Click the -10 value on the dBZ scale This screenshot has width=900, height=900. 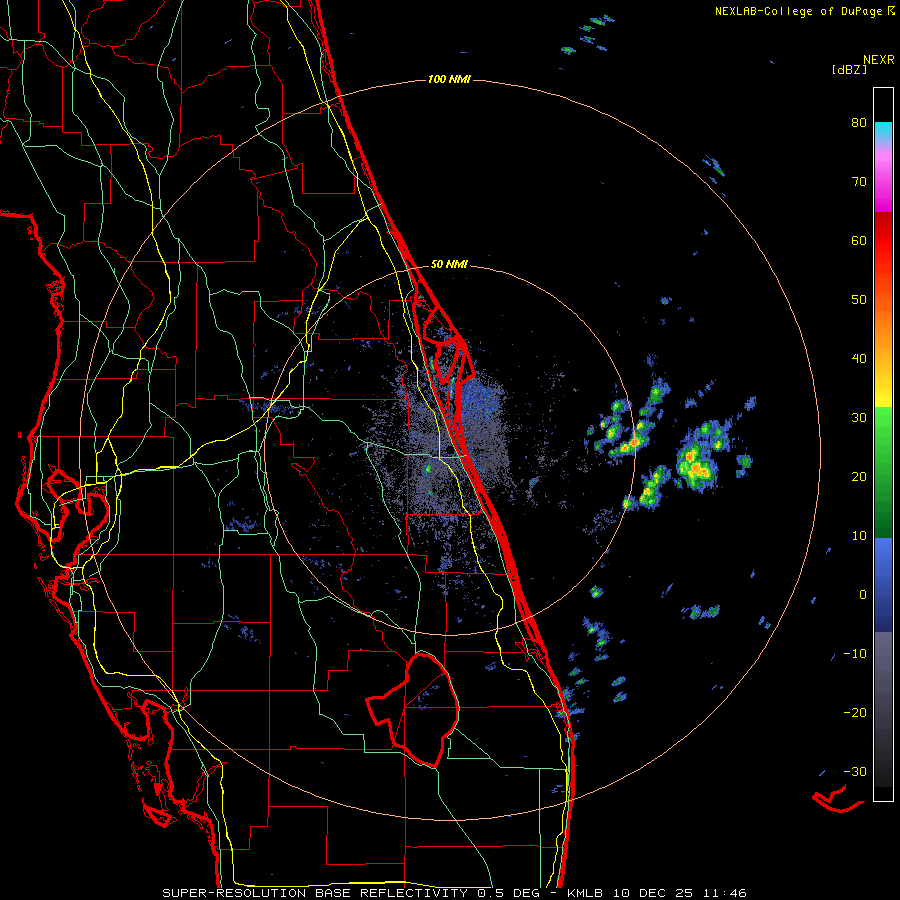(x=855, y=654)
